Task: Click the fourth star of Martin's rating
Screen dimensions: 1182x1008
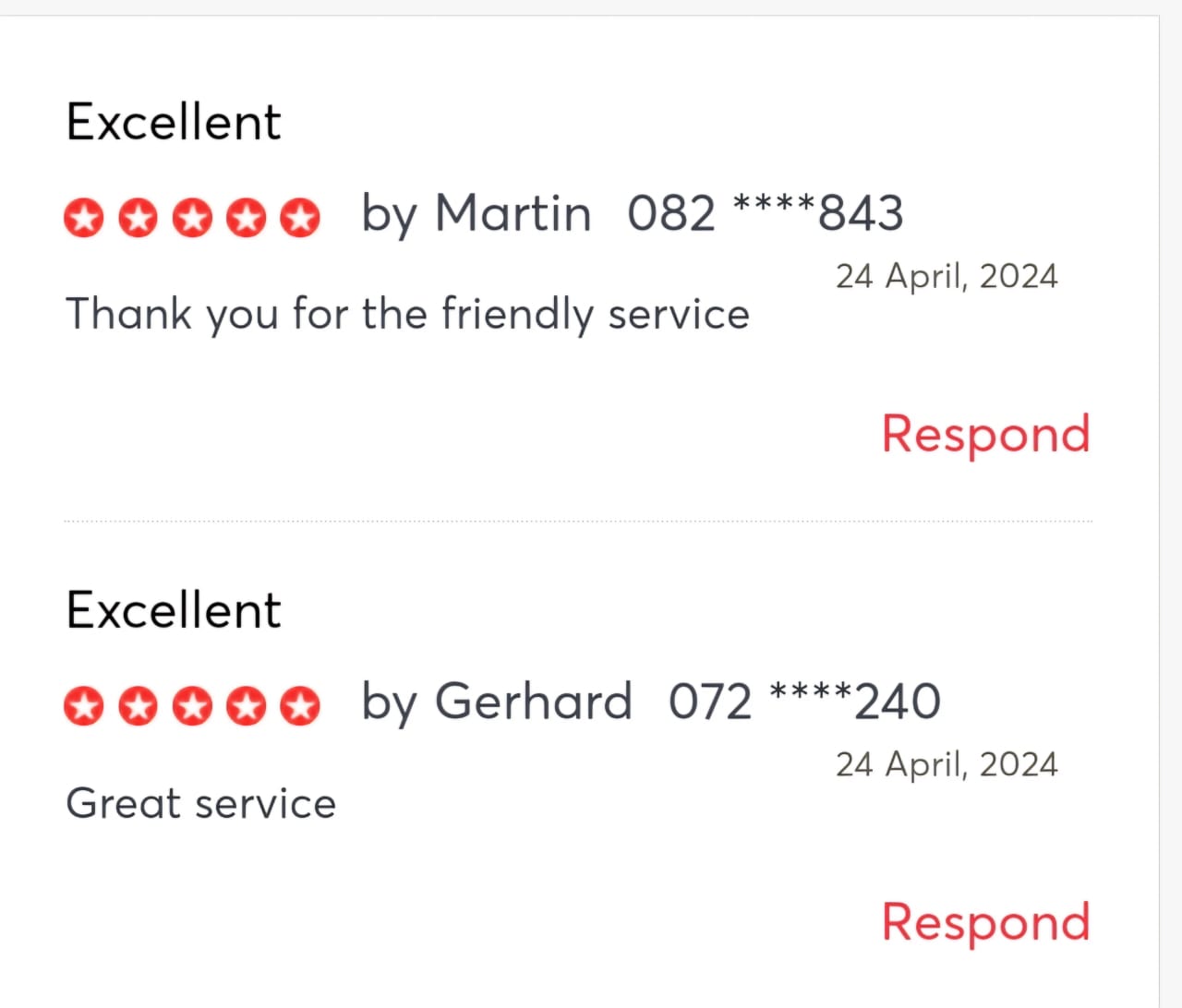Action: (x=247, y=219)
